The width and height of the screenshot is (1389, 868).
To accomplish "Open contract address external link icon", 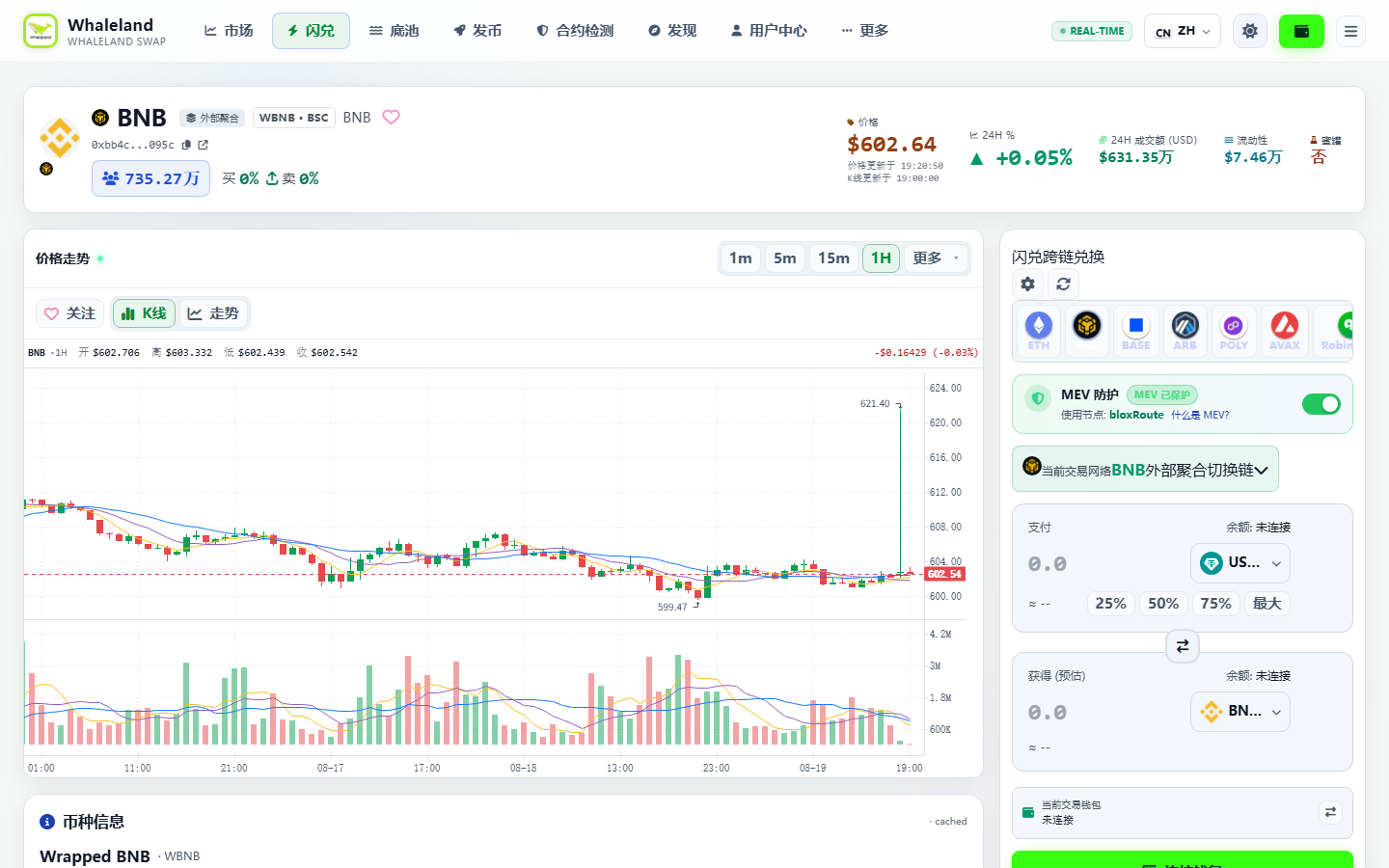I will click(203, 145).
